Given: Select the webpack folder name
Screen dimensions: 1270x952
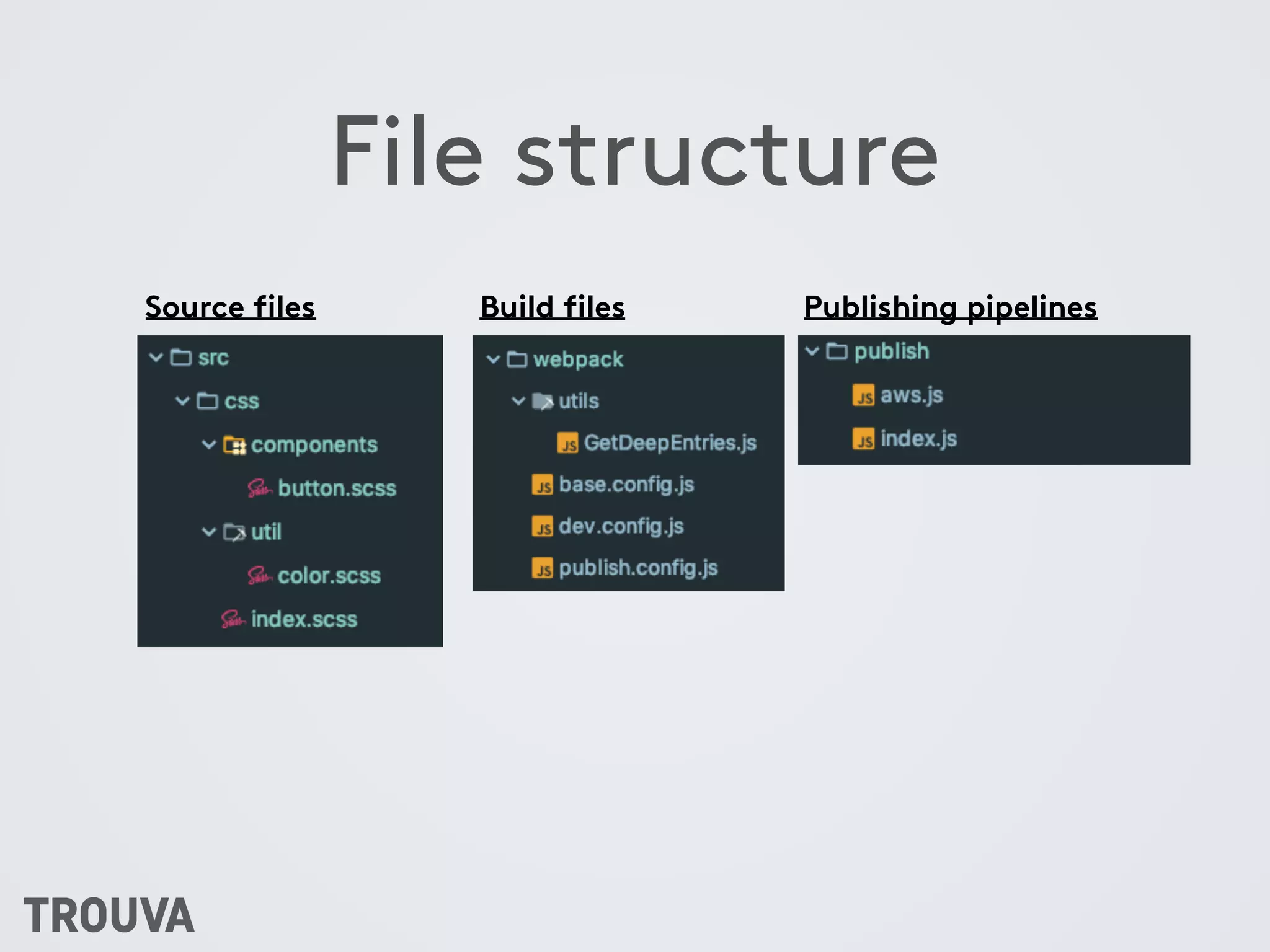Looking at the screenshot, I should click(578, 360).
